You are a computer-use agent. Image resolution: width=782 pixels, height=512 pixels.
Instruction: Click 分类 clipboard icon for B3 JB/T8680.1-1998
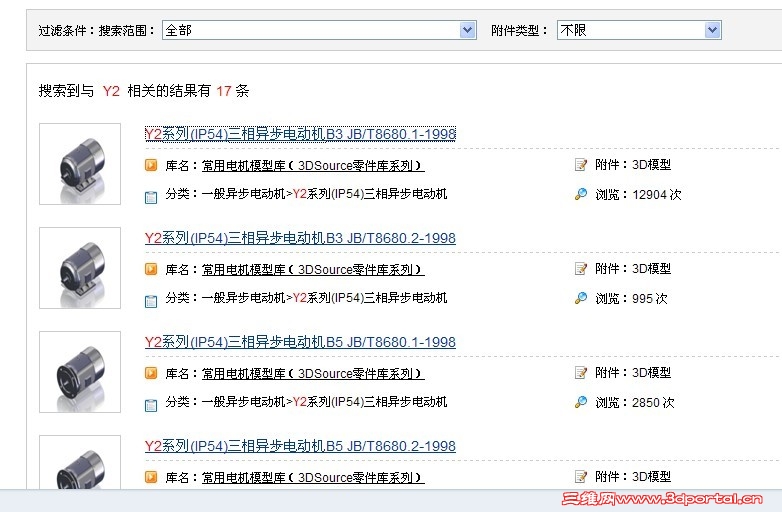[x=151, y=197]
